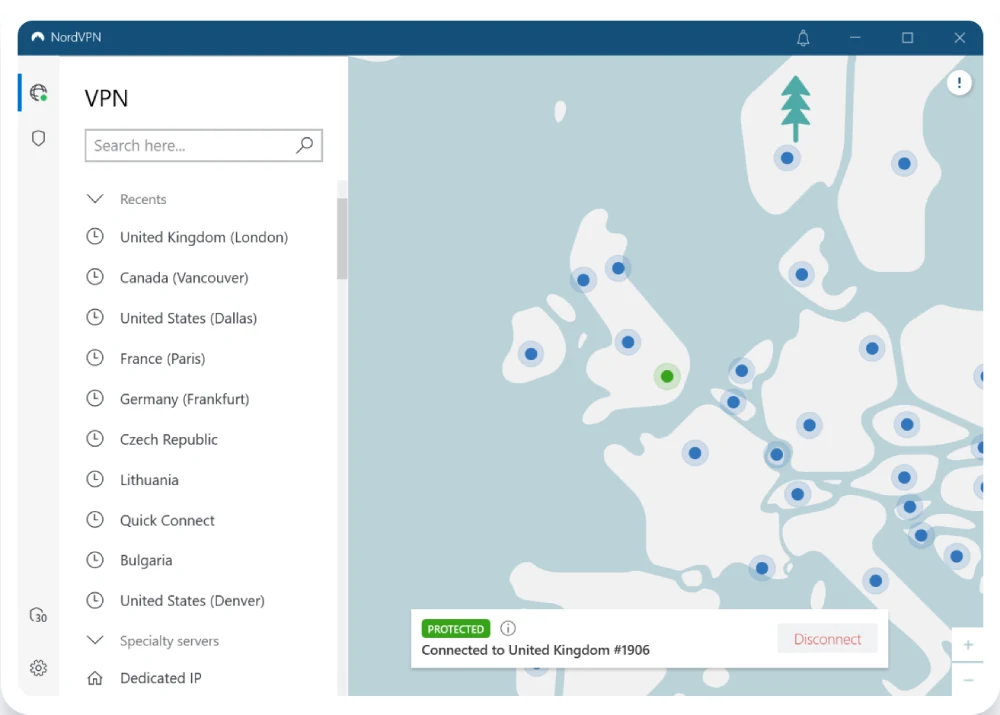Collapse the Specialty servers section
Screen dimensions: 1000x715
point(95,641)
